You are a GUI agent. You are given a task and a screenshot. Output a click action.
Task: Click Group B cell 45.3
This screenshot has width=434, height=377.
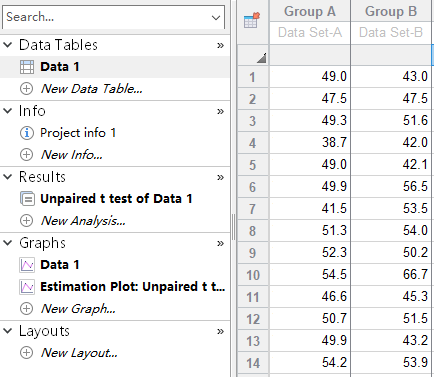[391, 297]
